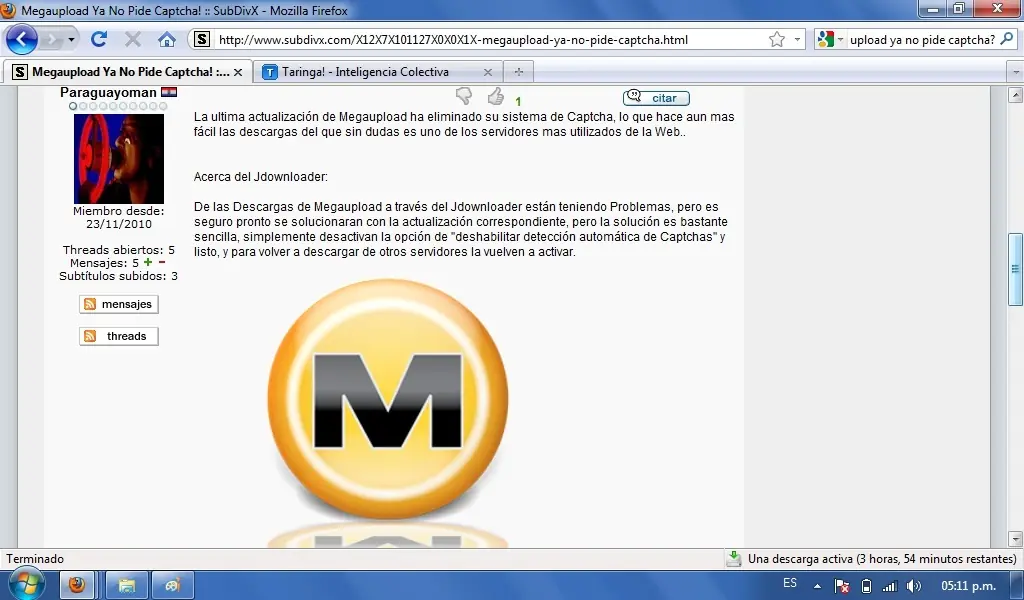The height and width of the screenshot is (600, 1024).
Task: Click page scrollbar up arrow
Action: pyautogui.click(x=1015, y=95)
